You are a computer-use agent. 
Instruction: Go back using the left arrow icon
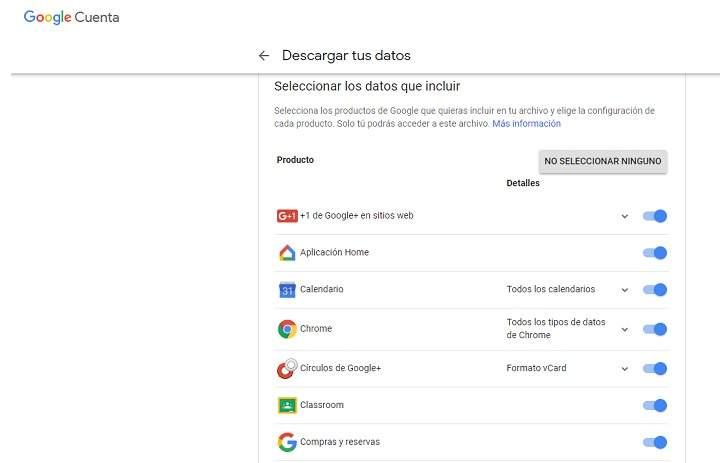pyautogui.click(x=264, y=56)
